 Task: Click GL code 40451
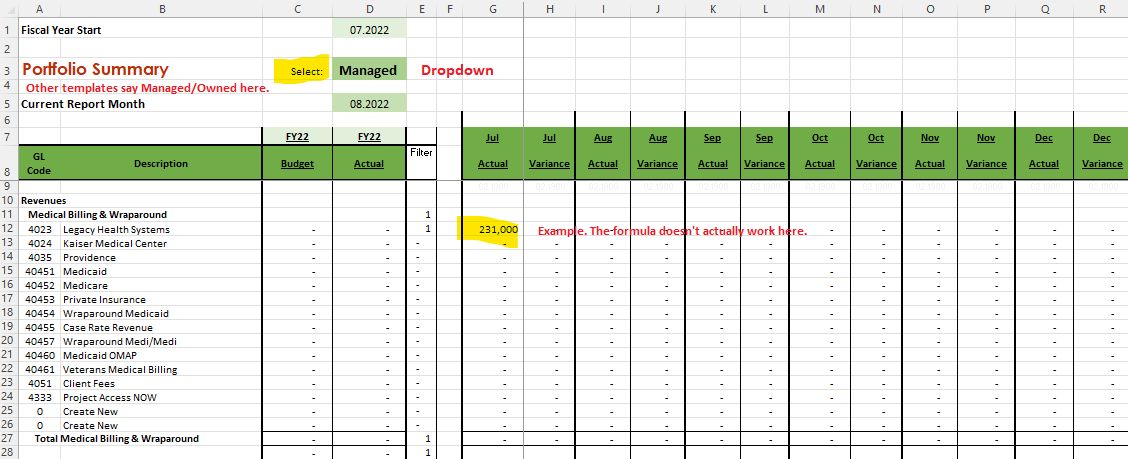39,271
